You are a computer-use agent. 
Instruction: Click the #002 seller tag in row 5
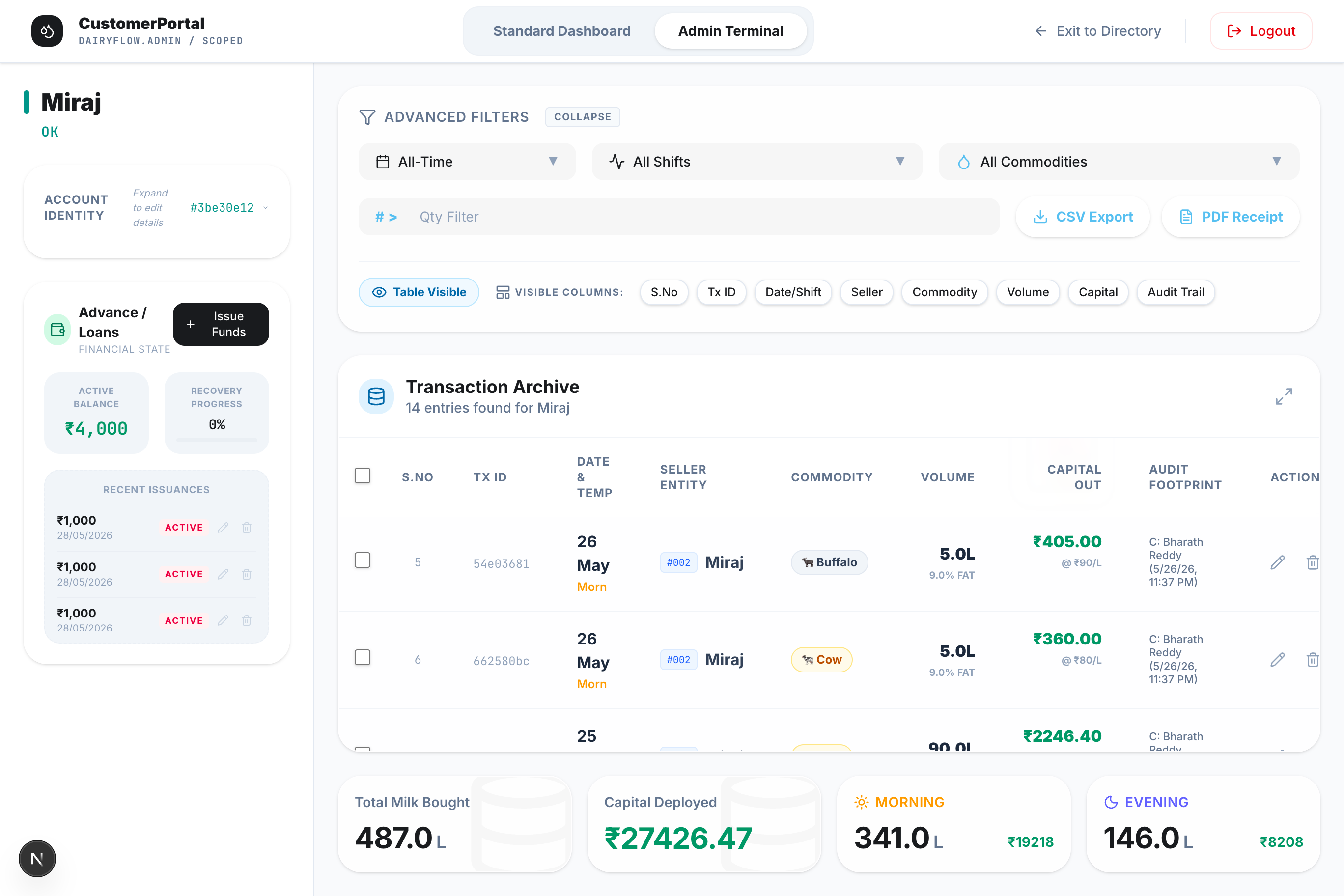tap(678, 563)
